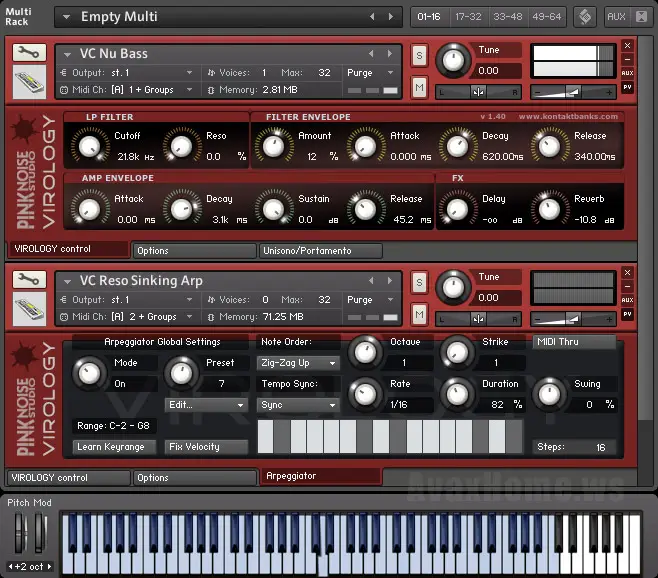Screen dimensions: 658x578
Task: Open Output dropdown for VC Nu Bass
Action: pyautogui.click(x=190, y=73)
